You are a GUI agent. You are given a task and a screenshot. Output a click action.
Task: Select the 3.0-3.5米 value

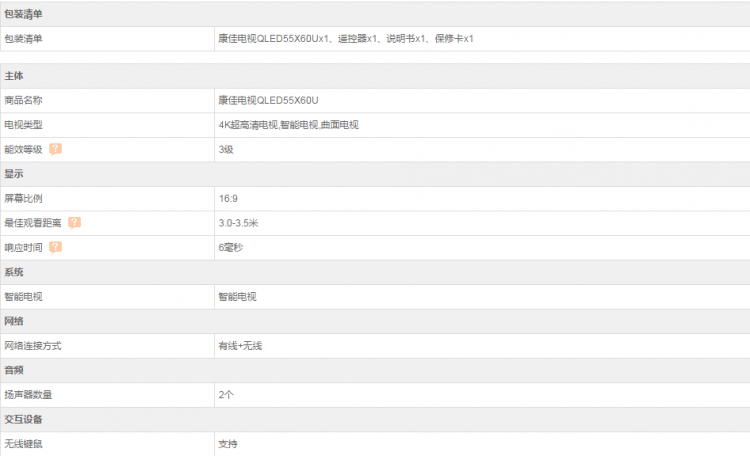pyautogui.click(x=238, y=223)
